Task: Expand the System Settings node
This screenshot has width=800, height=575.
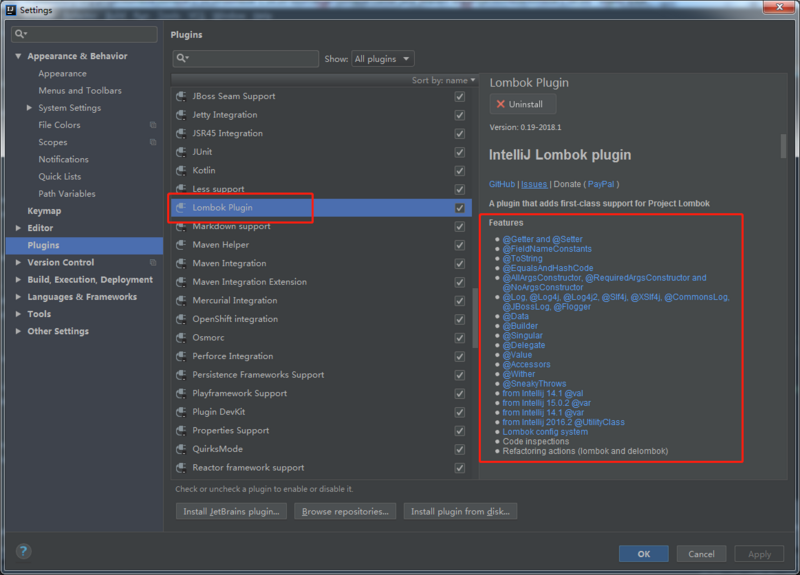Action: 29,108
